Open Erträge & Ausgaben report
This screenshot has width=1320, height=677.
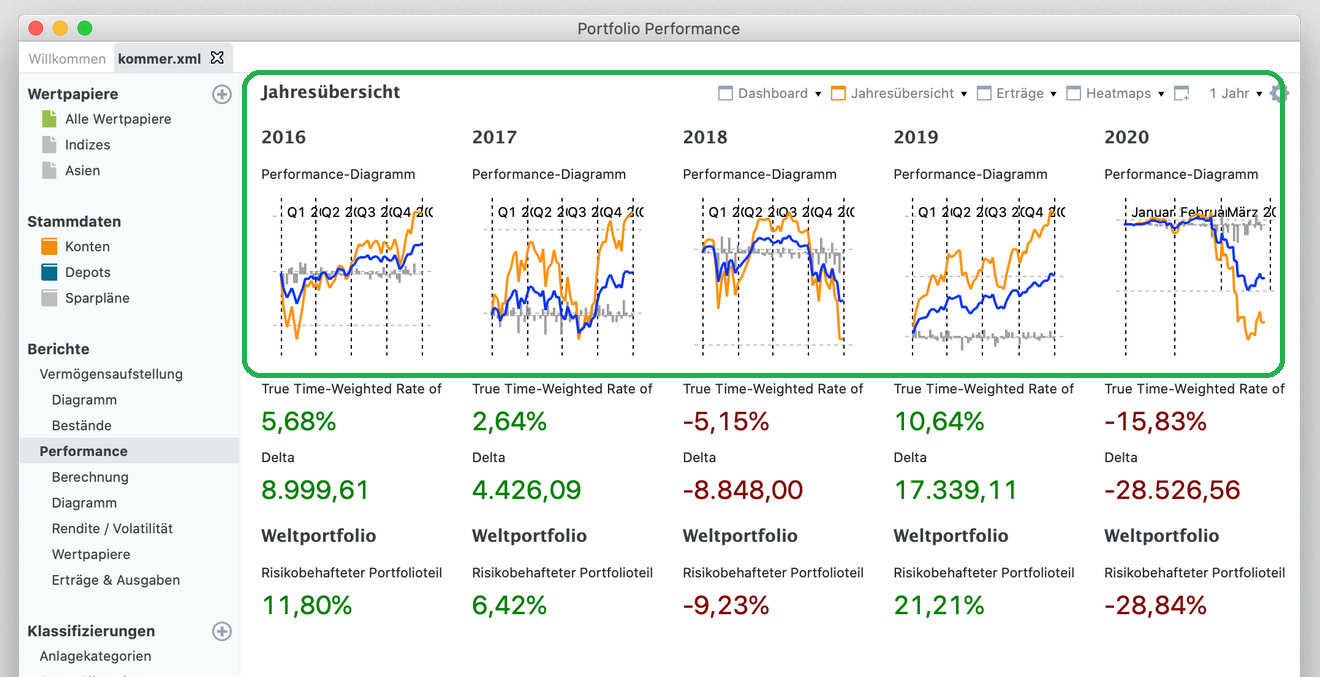click(116, 580)
